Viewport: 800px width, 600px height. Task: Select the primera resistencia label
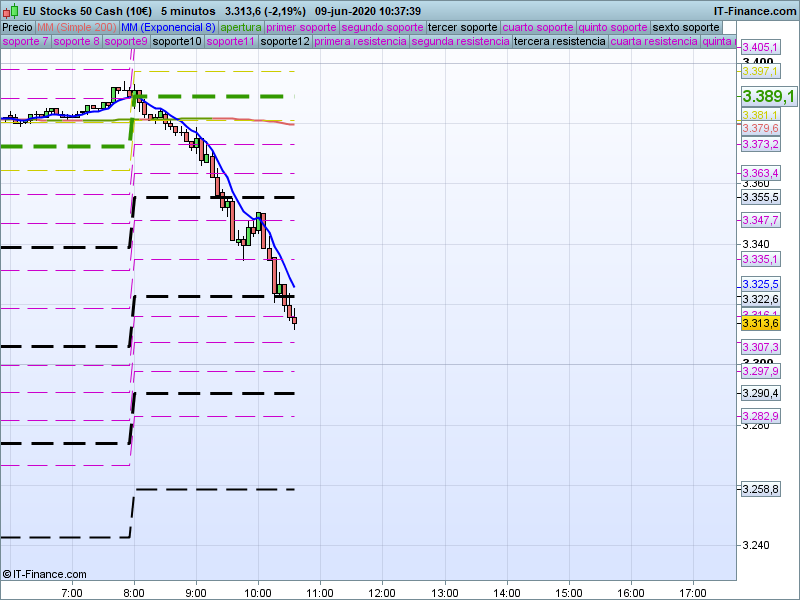[359, 42]
